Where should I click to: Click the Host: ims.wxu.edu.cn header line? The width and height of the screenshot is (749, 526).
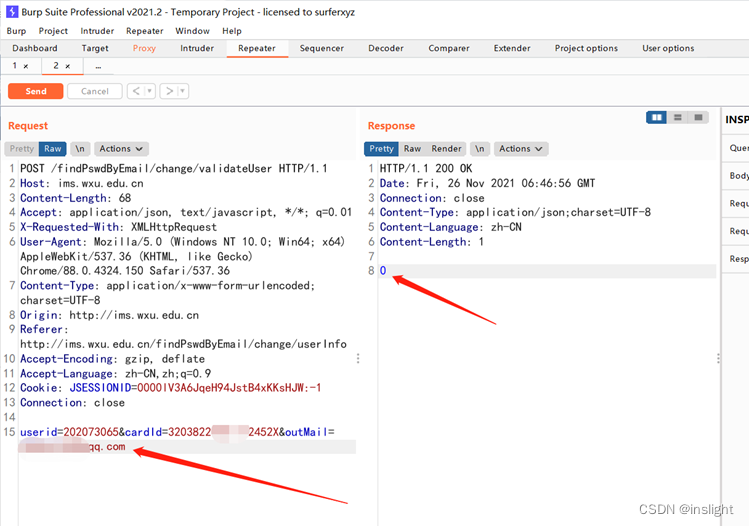[82, 183]
